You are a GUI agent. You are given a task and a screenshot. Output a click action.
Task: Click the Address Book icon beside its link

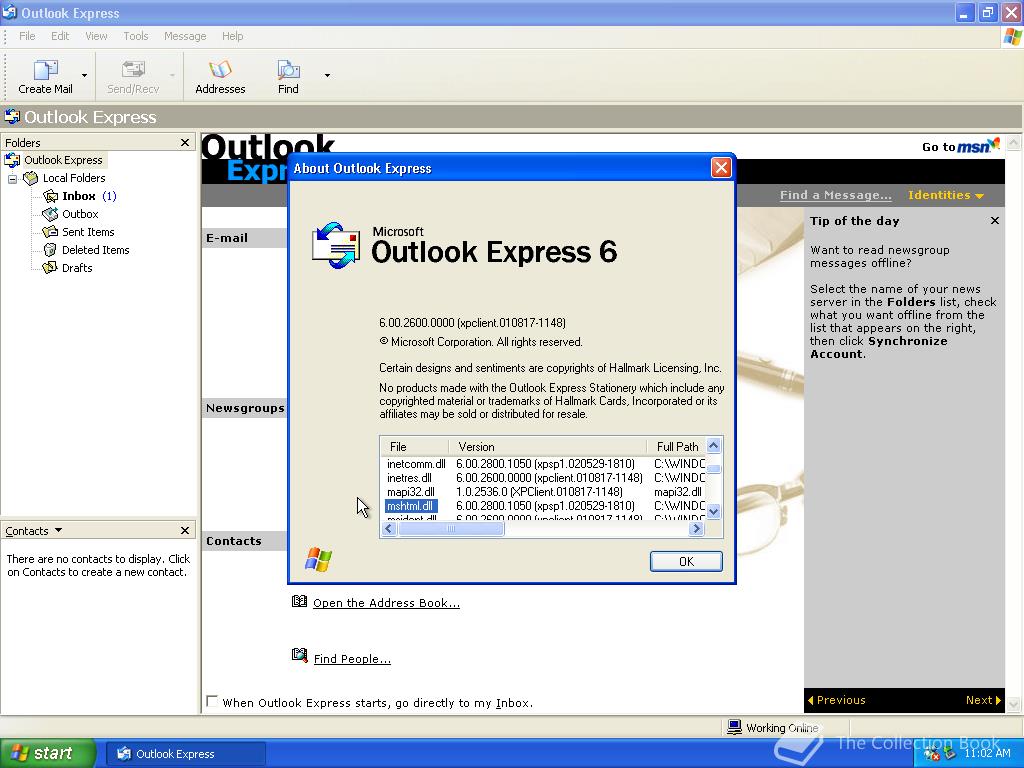point(299,601)
